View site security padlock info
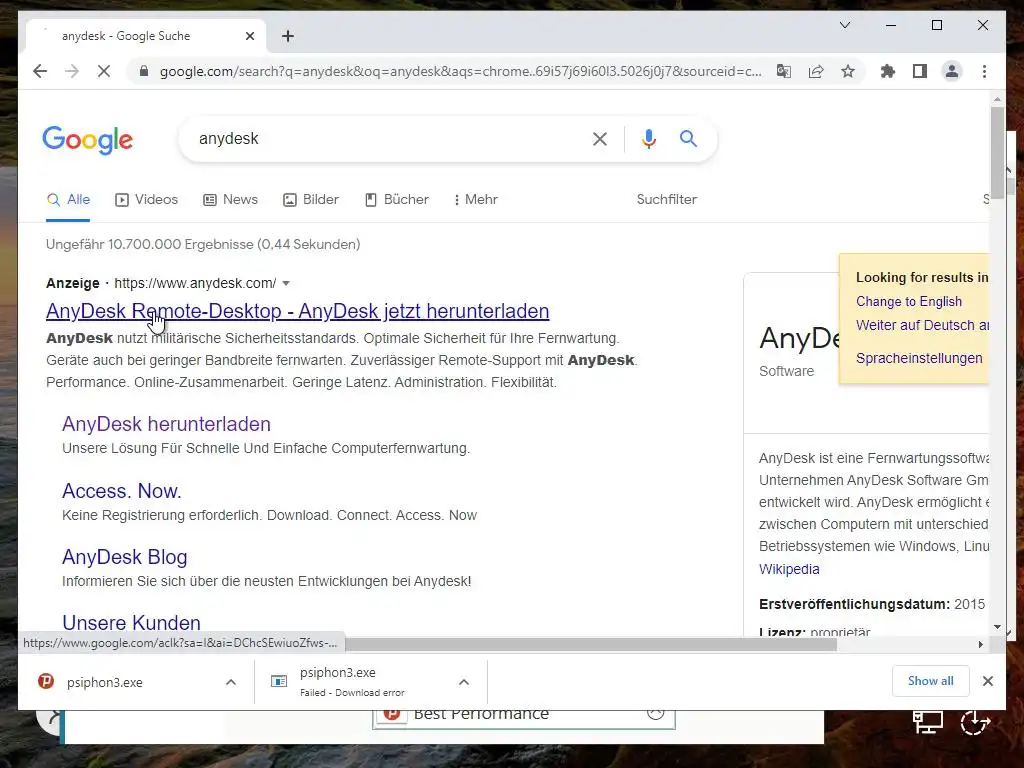1024x768 pixels. click(x=144, y=71)
